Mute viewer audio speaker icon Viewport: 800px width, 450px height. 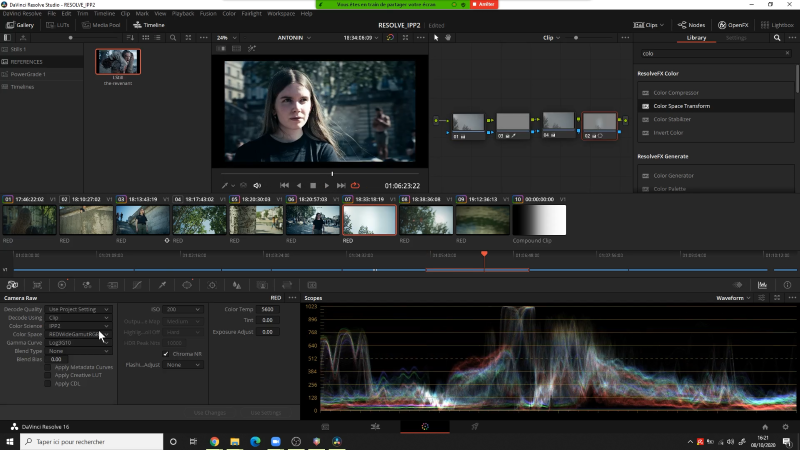pyautogui.click(x=257, y=186)
